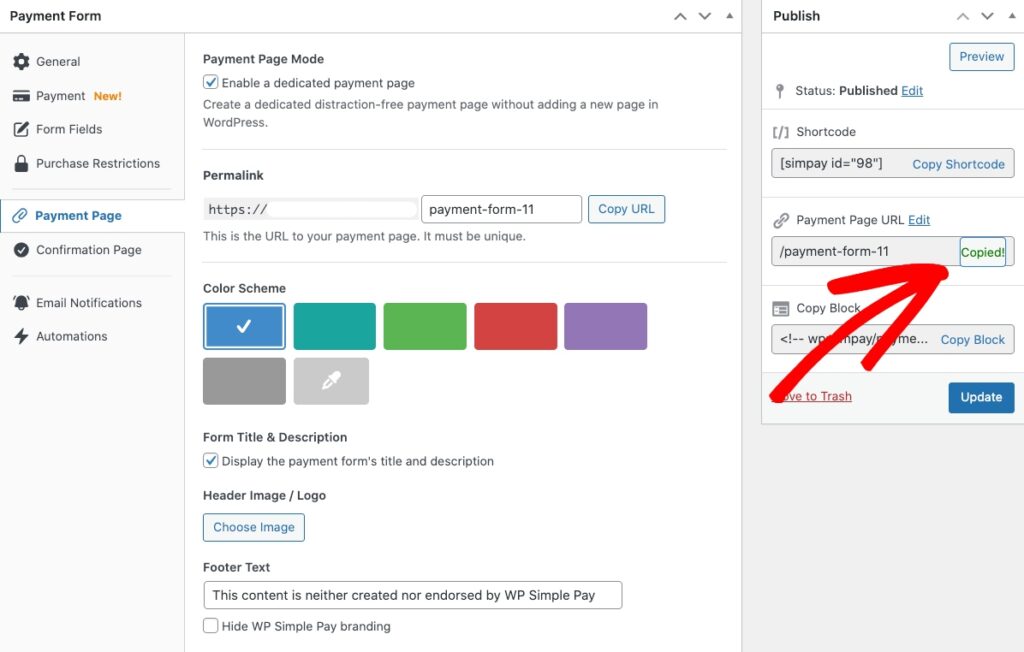
Task: Select the purple color scheme swatch
Action: click(605, 326)
